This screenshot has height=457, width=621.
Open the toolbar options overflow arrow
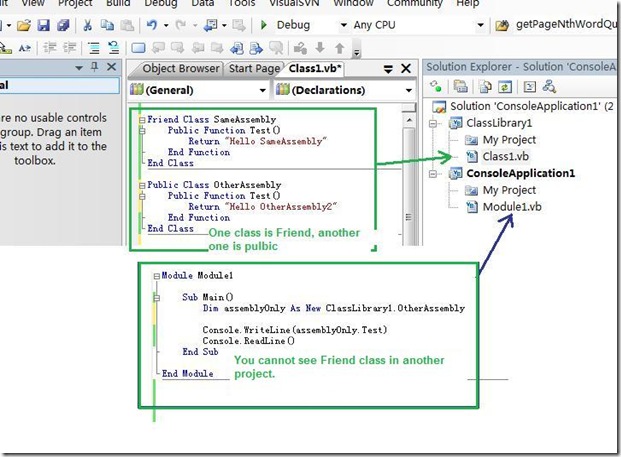pyautogui.click(x=356, y=51)
